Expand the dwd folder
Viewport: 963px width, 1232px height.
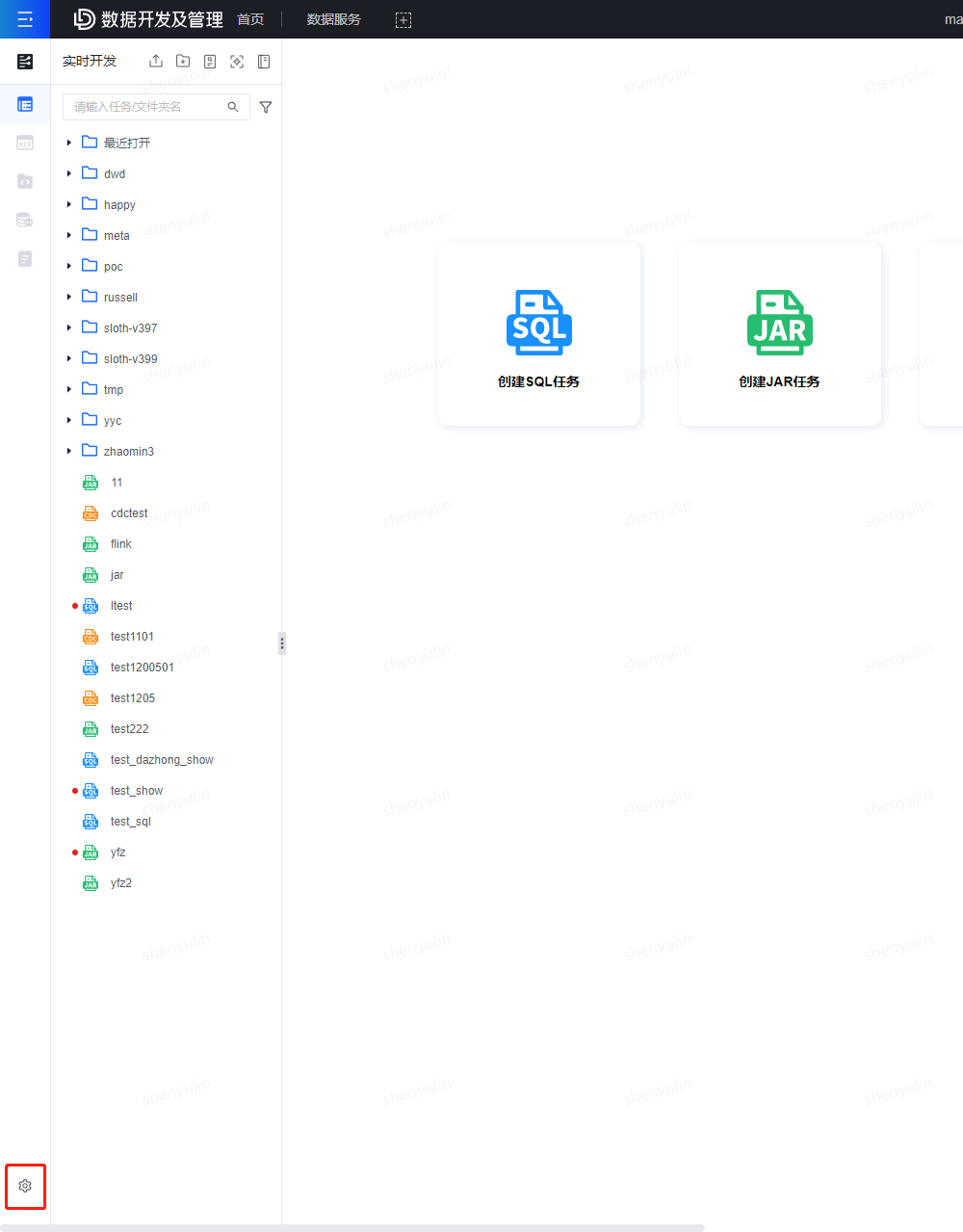[x=68, y=173]
